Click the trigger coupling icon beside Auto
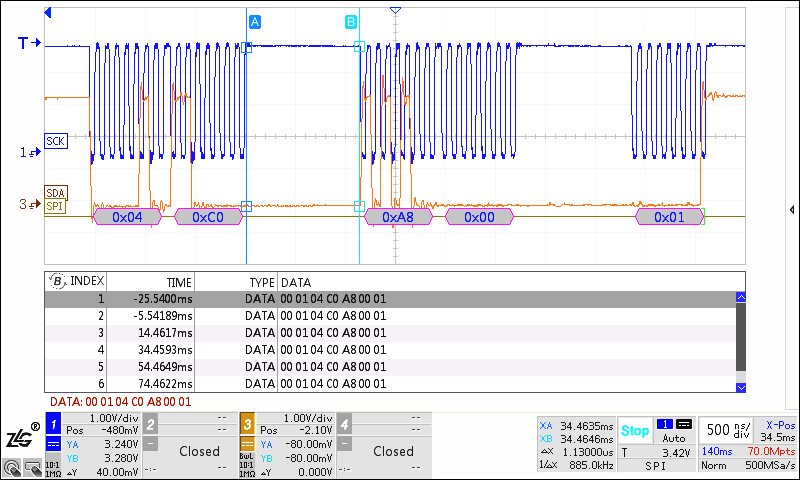 click(684, 424)
